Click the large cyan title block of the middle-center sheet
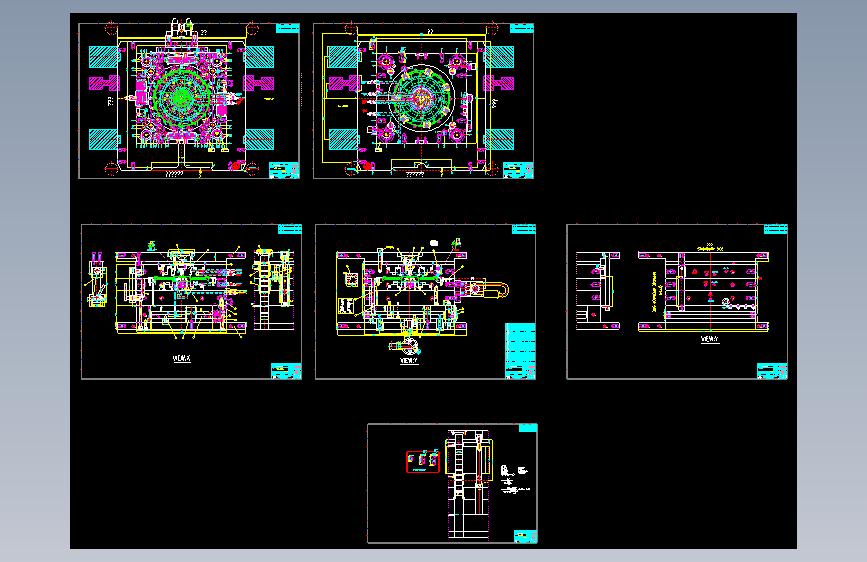This screenshot has width=867, height=562. pyautogui.click(x=520, y=351)
